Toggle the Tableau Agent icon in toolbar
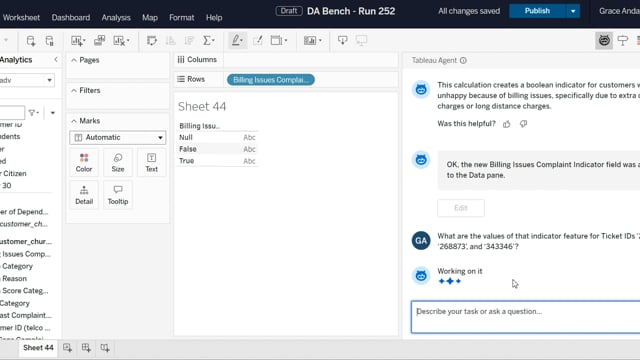This screenshot has height=360, width=640. (604, 40)
